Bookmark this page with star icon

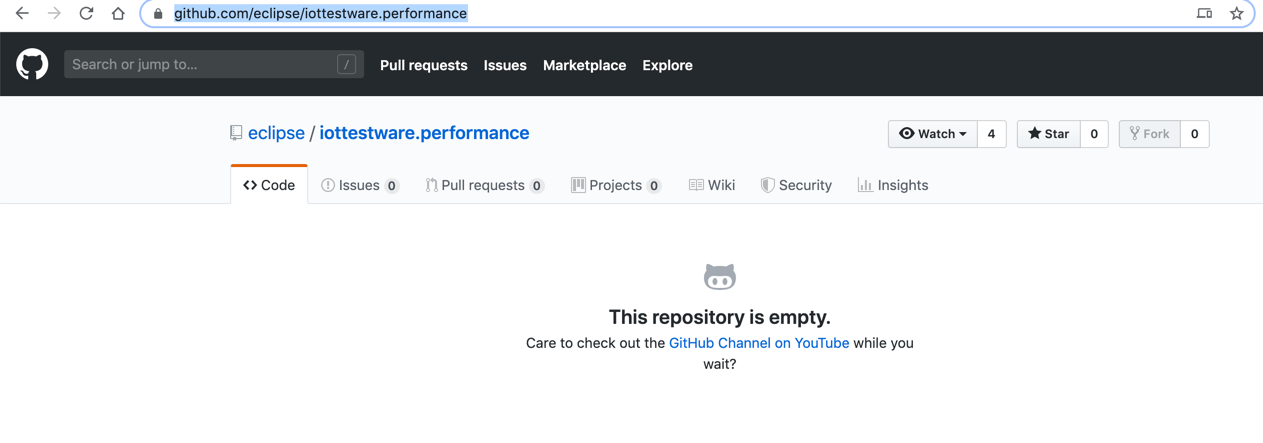[1237, 14]
